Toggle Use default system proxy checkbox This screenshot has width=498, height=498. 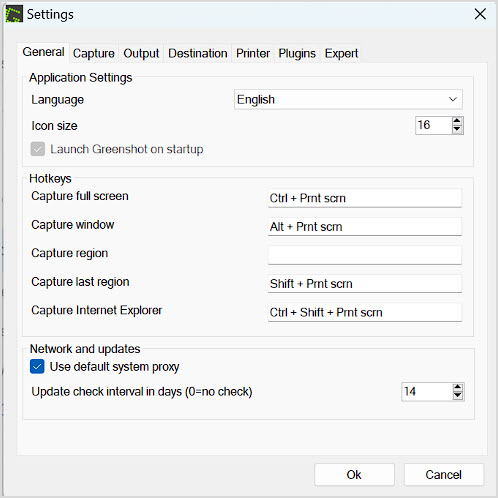click(37, 367)
